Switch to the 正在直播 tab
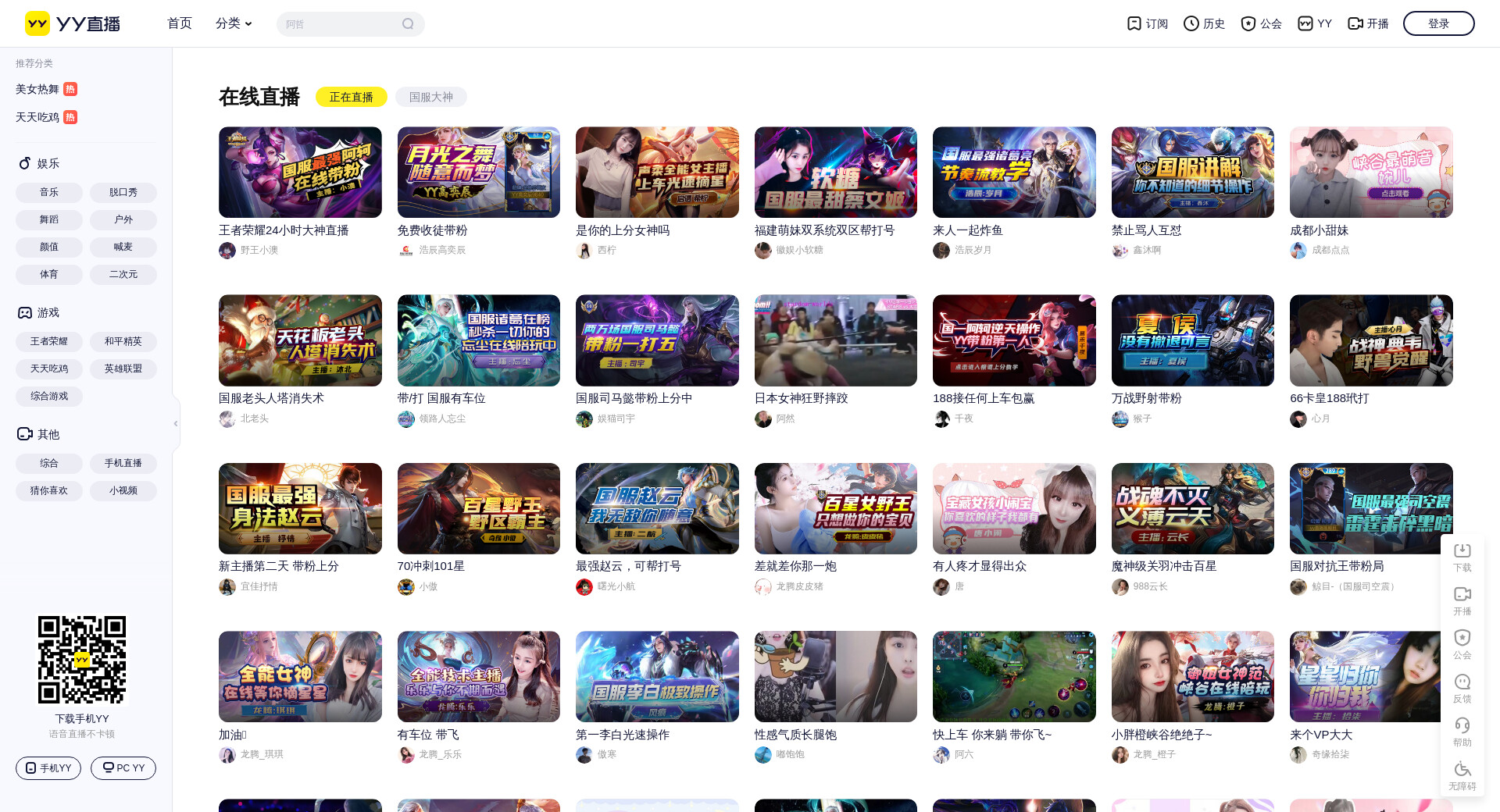The height and width of the screenshot is (812, 1500). [352, 97]
